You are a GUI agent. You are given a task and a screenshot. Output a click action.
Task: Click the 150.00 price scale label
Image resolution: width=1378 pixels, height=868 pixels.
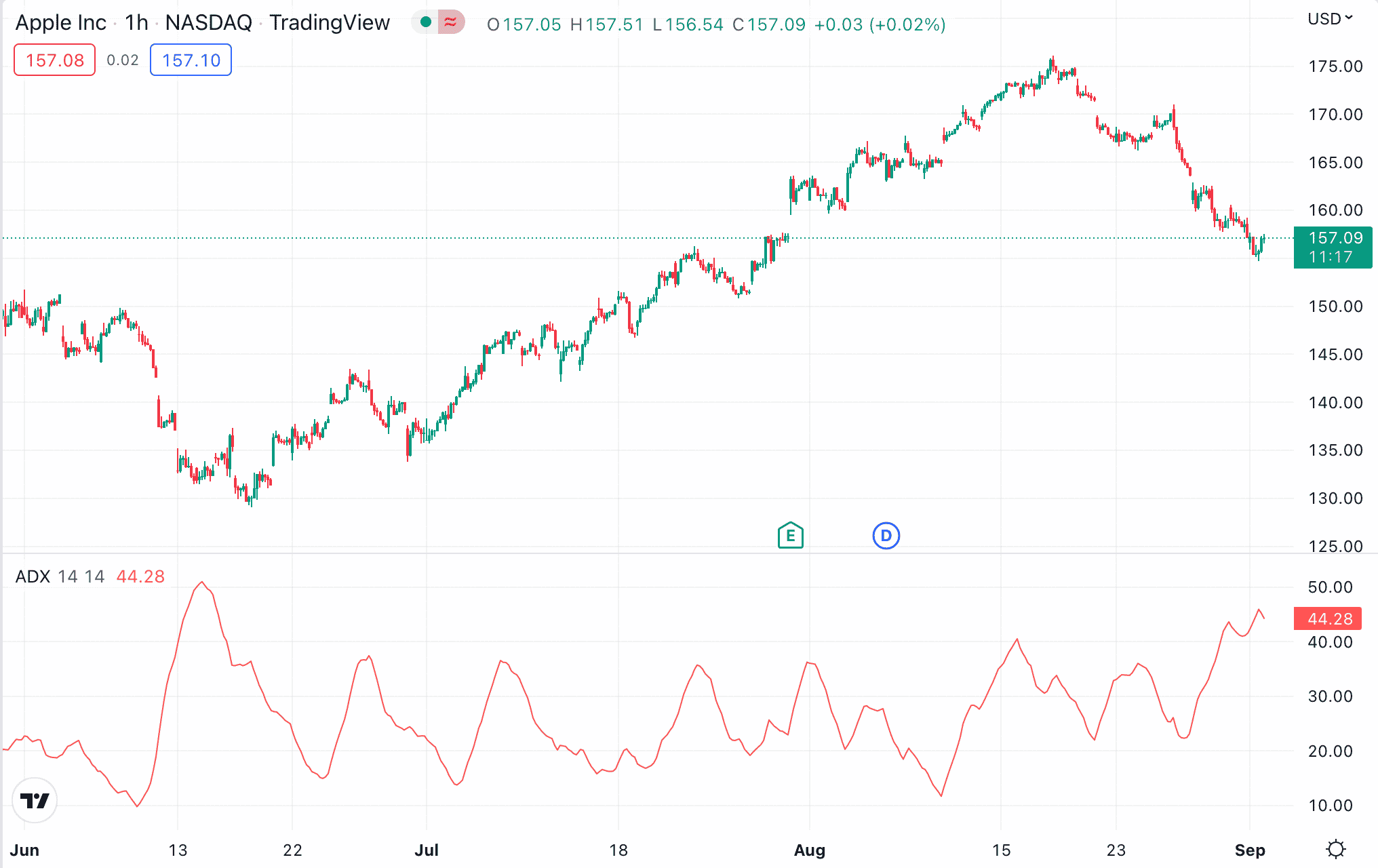coord(1335,307)
